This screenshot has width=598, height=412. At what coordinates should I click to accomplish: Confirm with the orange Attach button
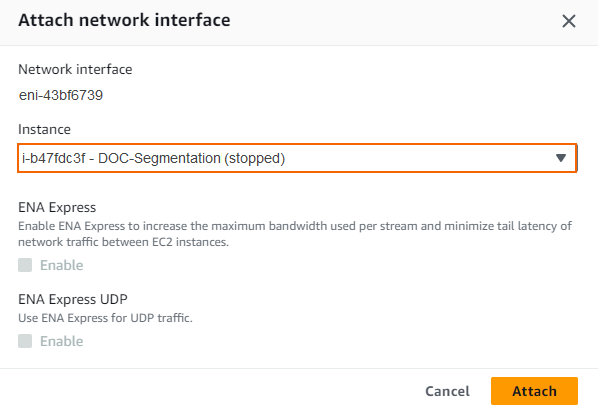534,391
